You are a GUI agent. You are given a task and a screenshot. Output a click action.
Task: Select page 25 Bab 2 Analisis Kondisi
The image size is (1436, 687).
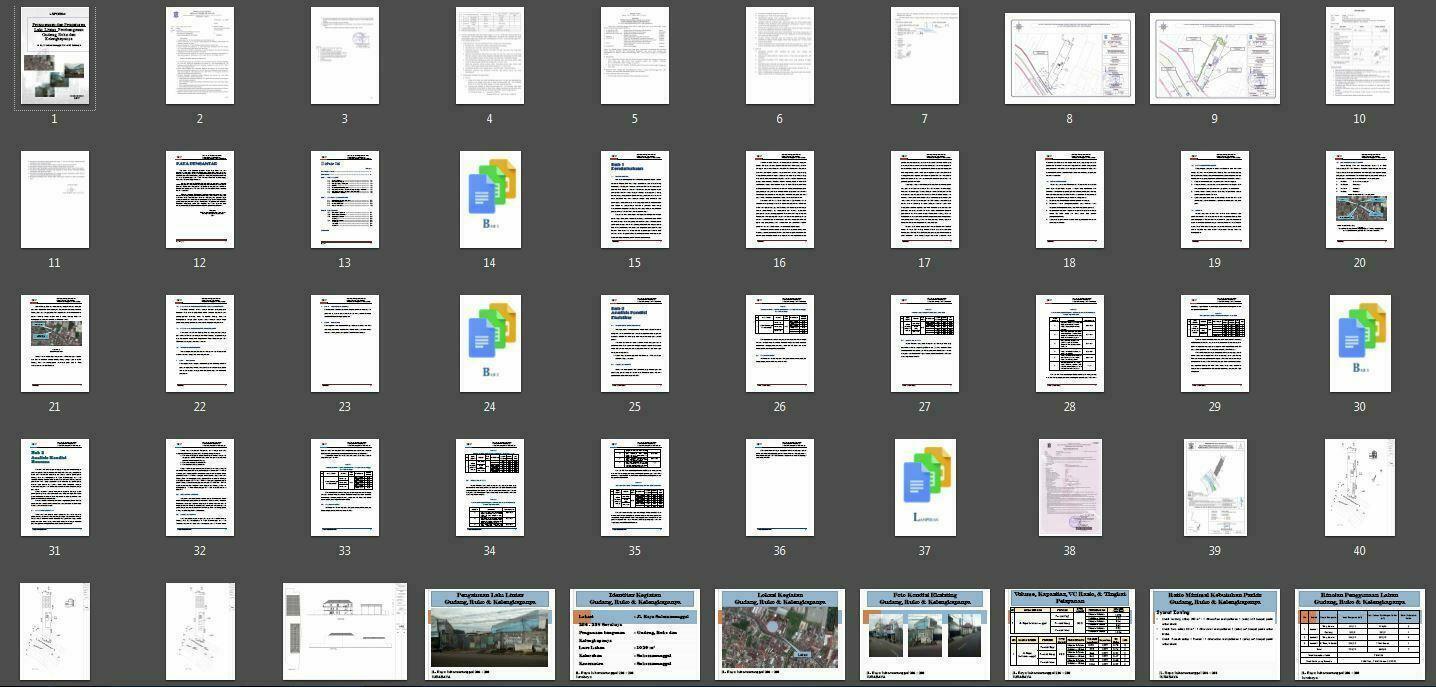point(635,343)
